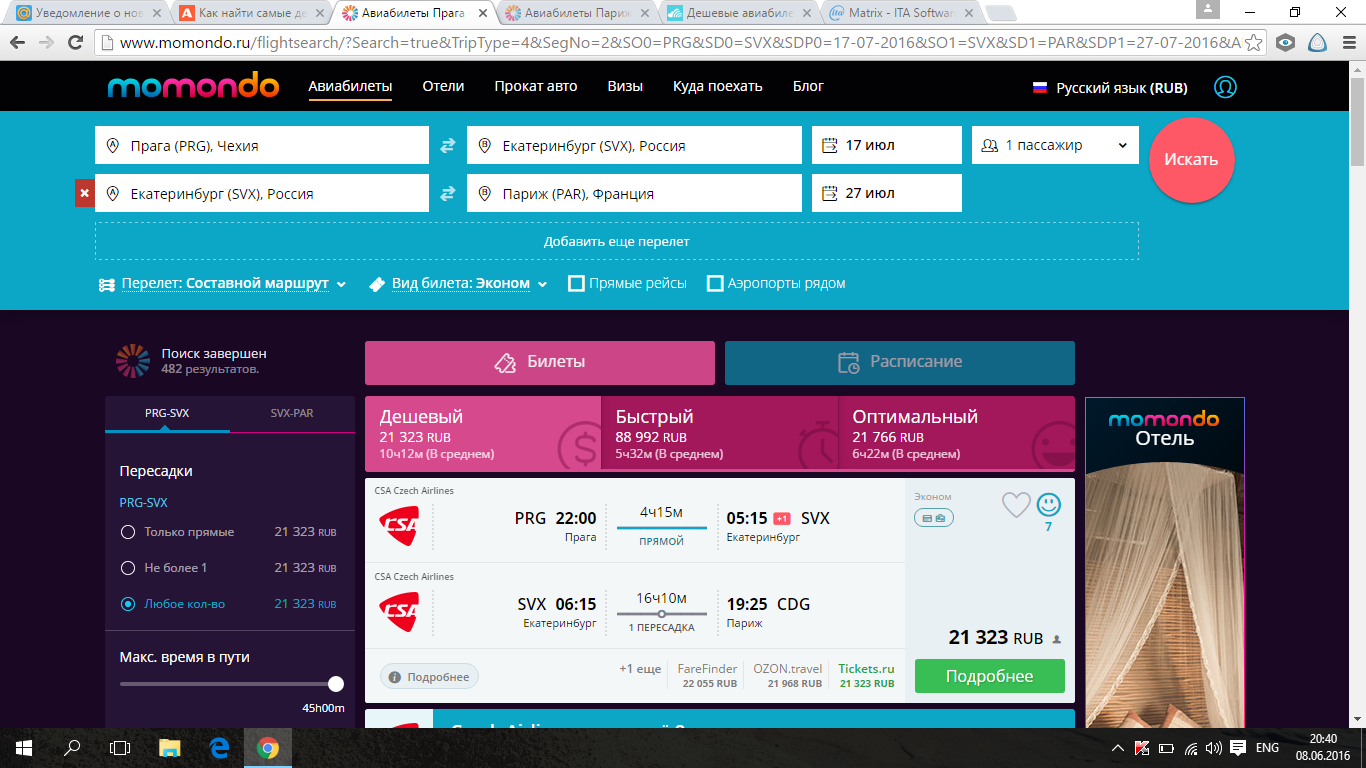Image resolution: width=1366 pixels, height=768 pixels.
Task: Switch to Расписание tab
Action: 900,363
